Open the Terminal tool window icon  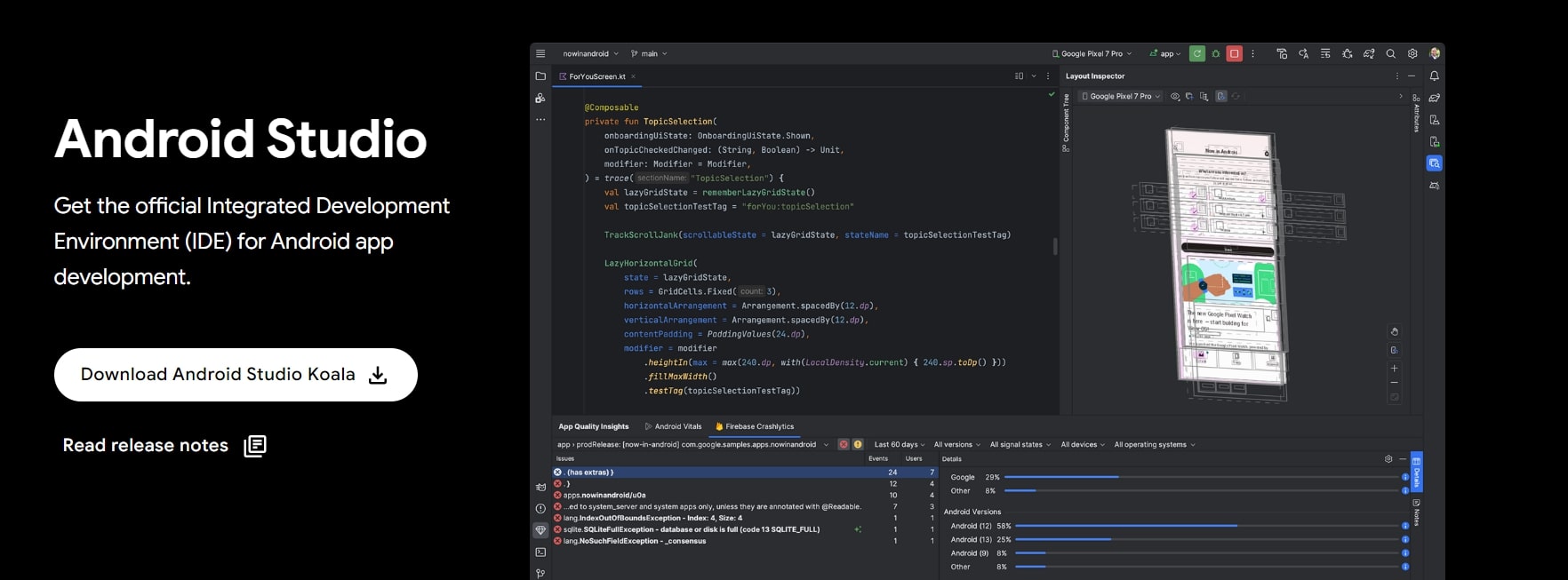click(x=540, y=552)
